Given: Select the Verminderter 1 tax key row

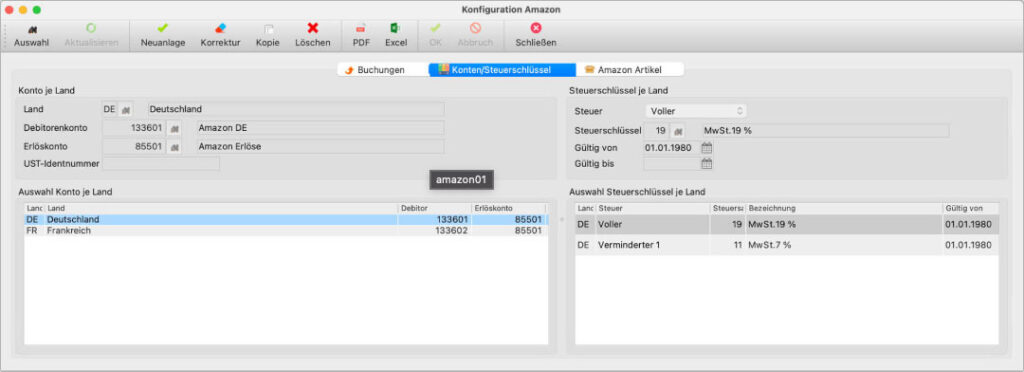Looking at the screenshot, I should coord(787,245).
